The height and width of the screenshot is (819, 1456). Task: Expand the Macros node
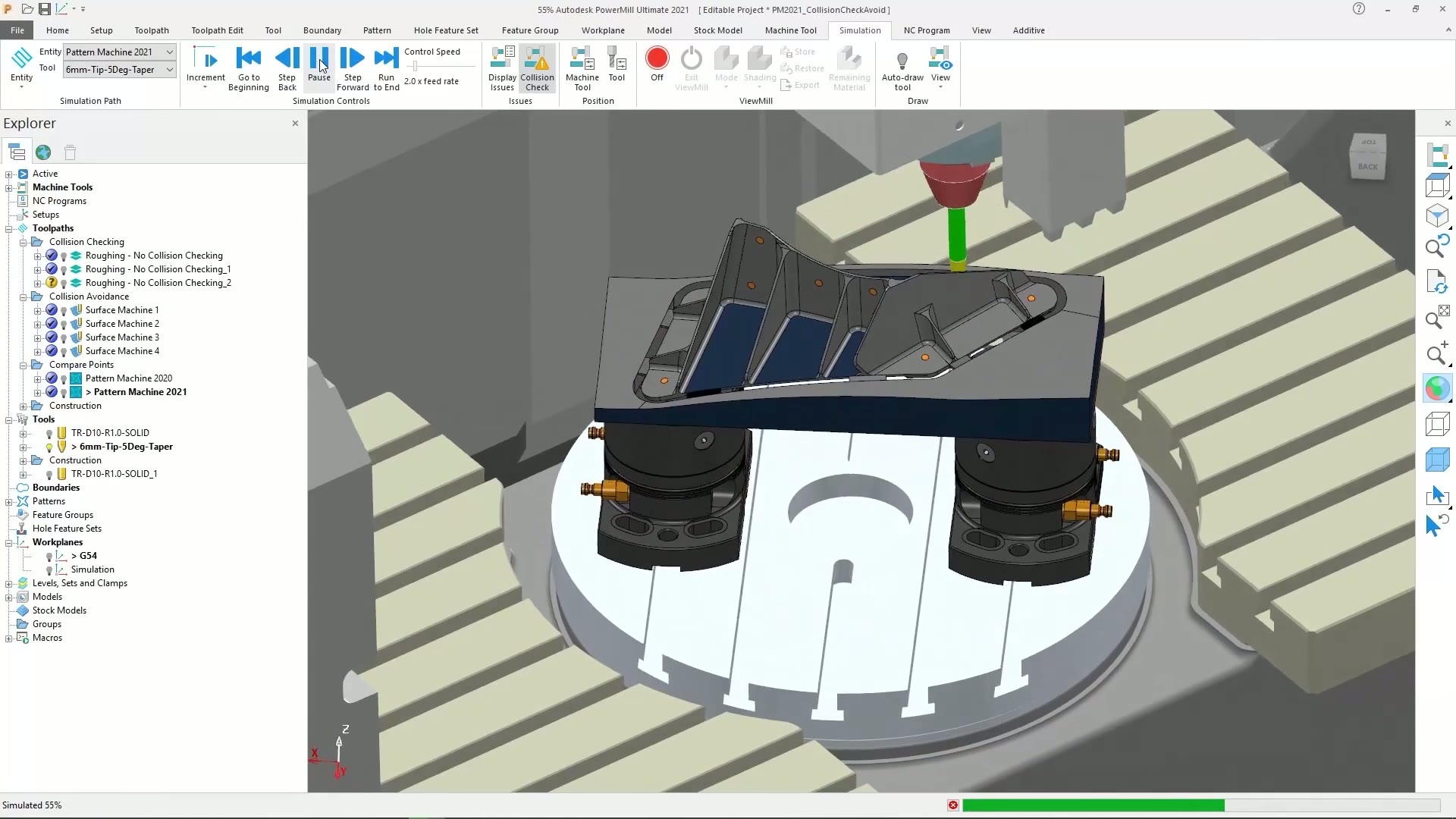[x=9, y=638]
